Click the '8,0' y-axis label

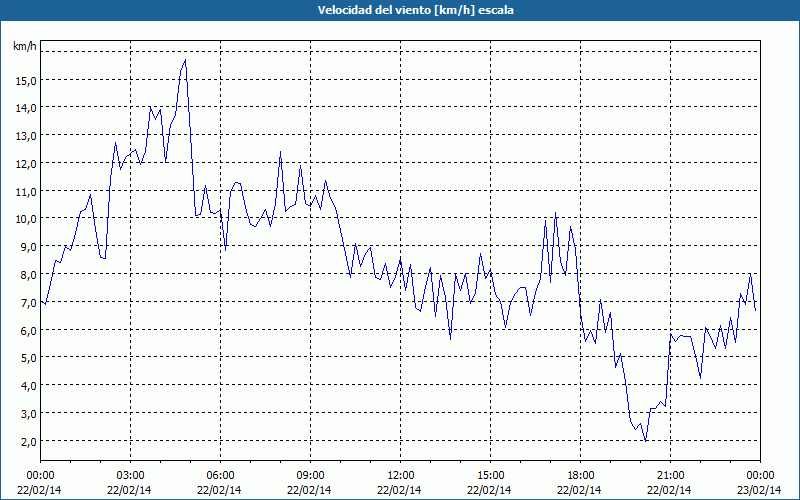(29, 275)
